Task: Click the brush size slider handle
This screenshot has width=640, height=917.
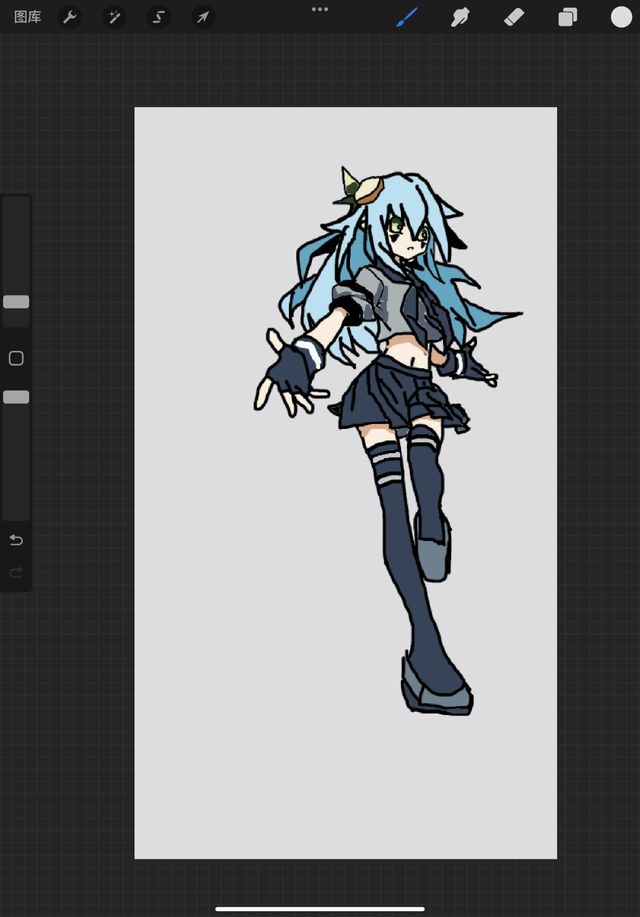Action: 16,302
